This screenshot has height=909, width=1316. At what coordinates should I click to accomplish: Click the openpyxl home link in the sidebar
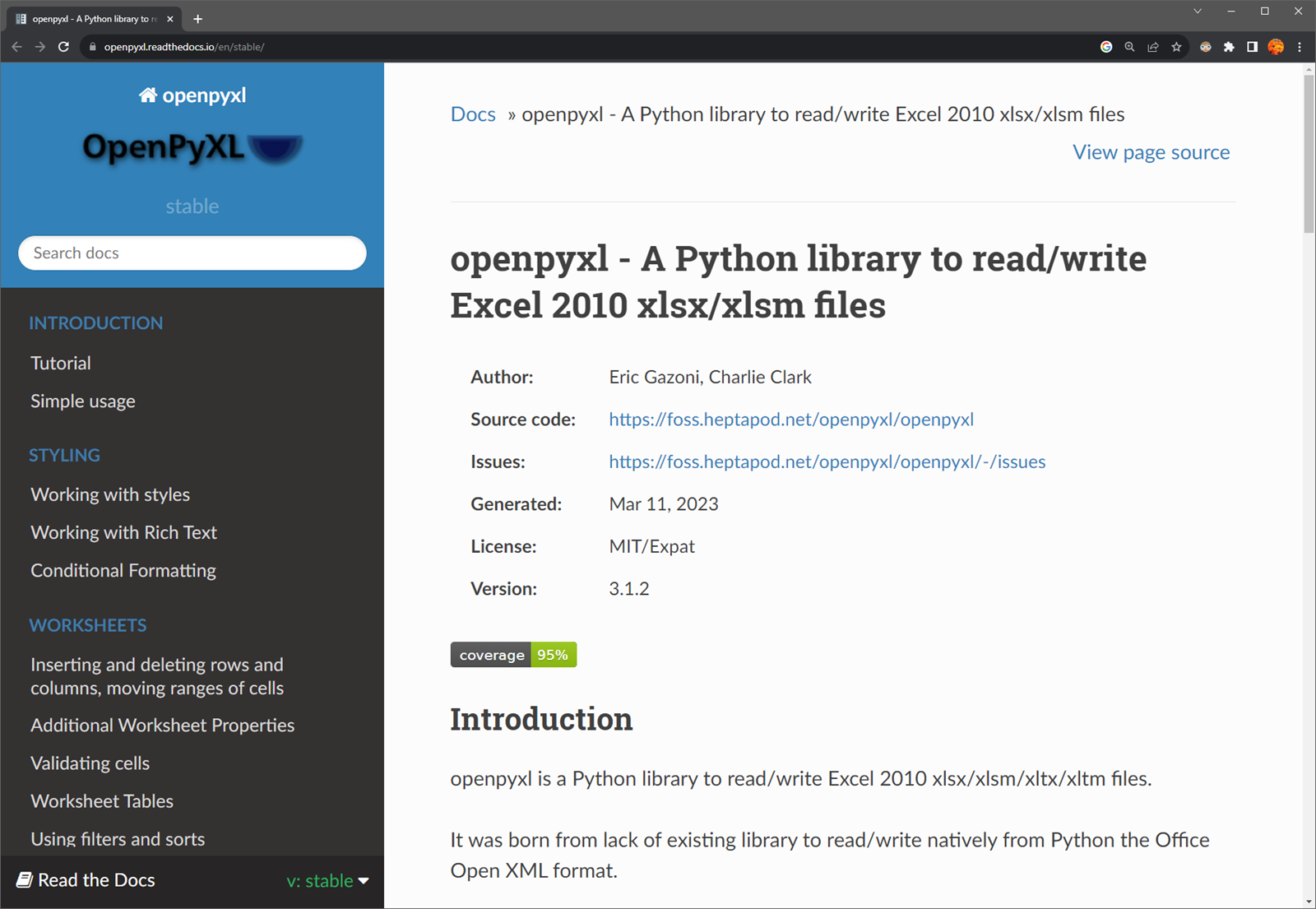tap(192, 95)
